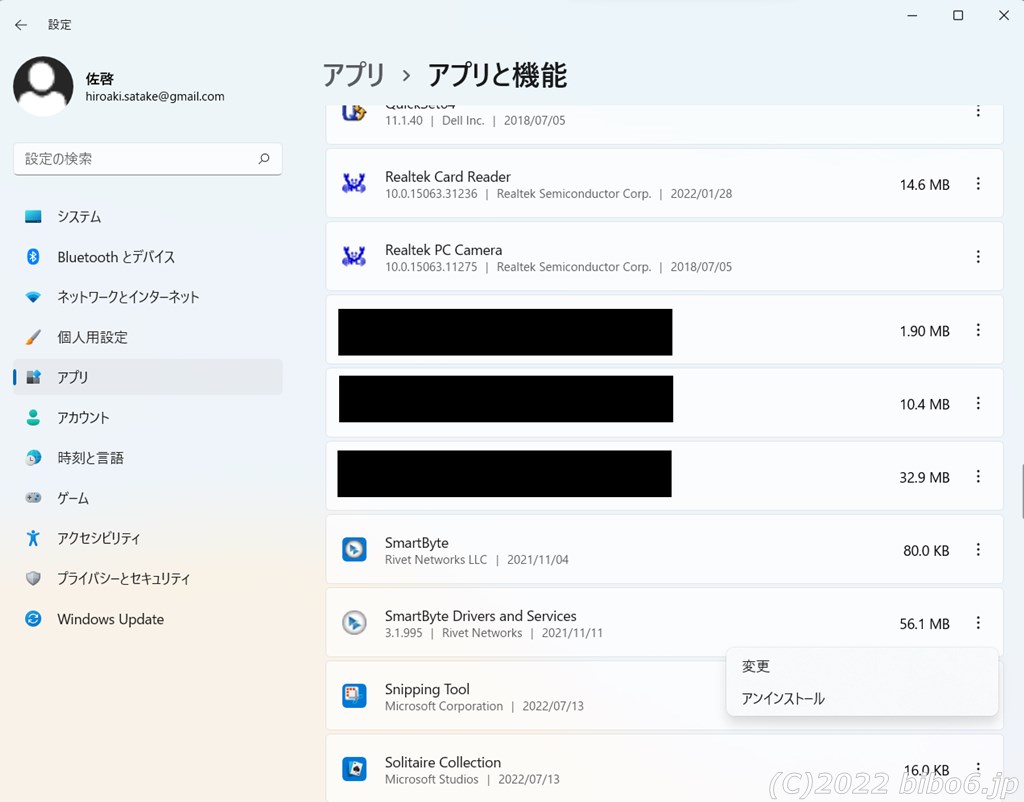Click the ゲーム category label
1024x802 pixels.
point(72,498)
